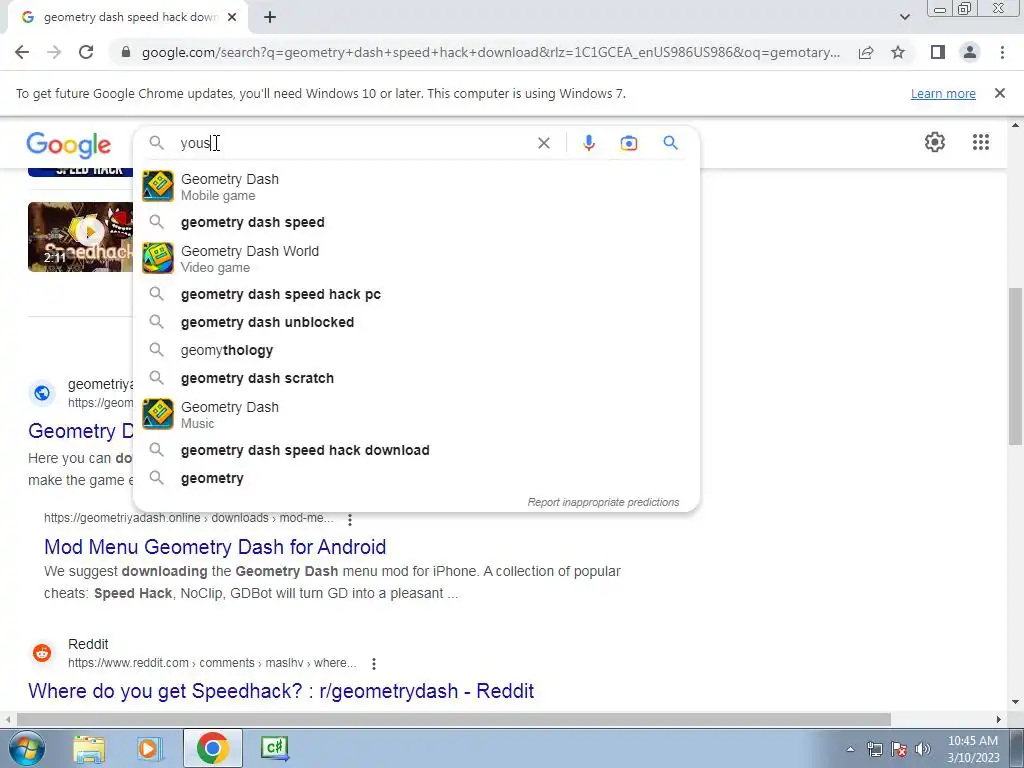This screenshot has width=1024, height=768.
Task: Submit search with blue magnifier
Action: click(670, 142)
